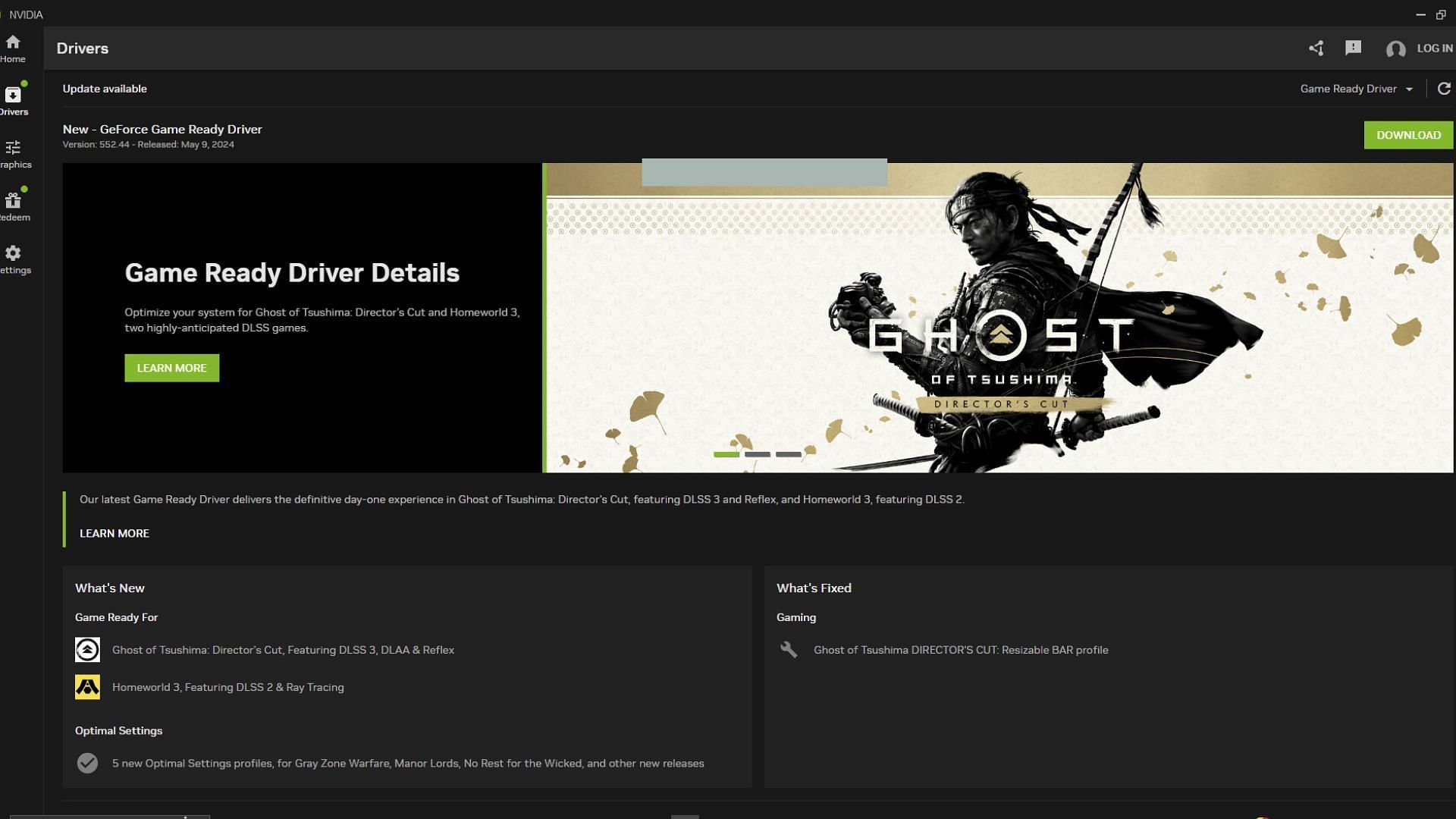Screen dimensions: 1456x819
Task: Click the 5 new Optimal Settings profiles text
Action: coord(408,763)
